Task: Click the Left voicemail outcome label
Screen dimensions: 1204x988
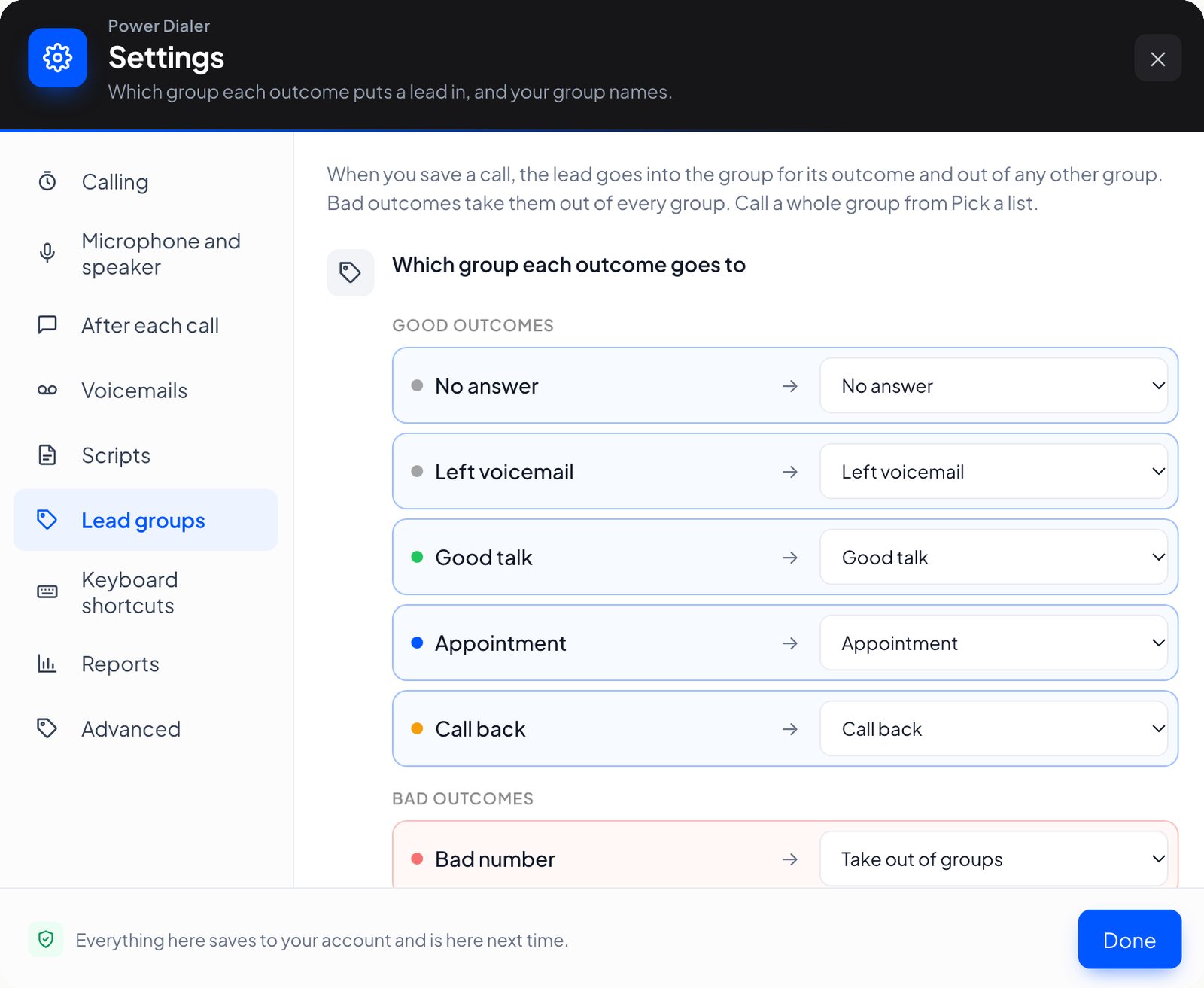Action: pos(504,472)
